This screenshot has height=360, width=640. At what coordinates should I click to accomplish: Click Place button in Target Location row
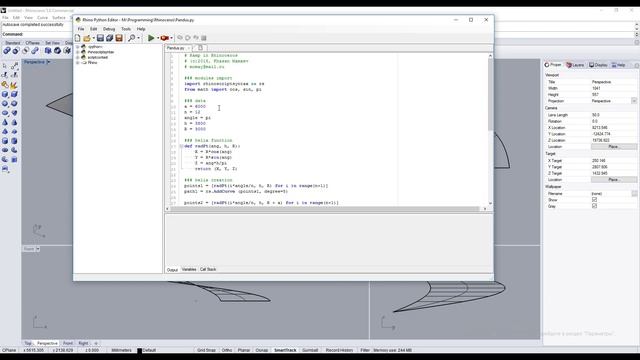613,180
